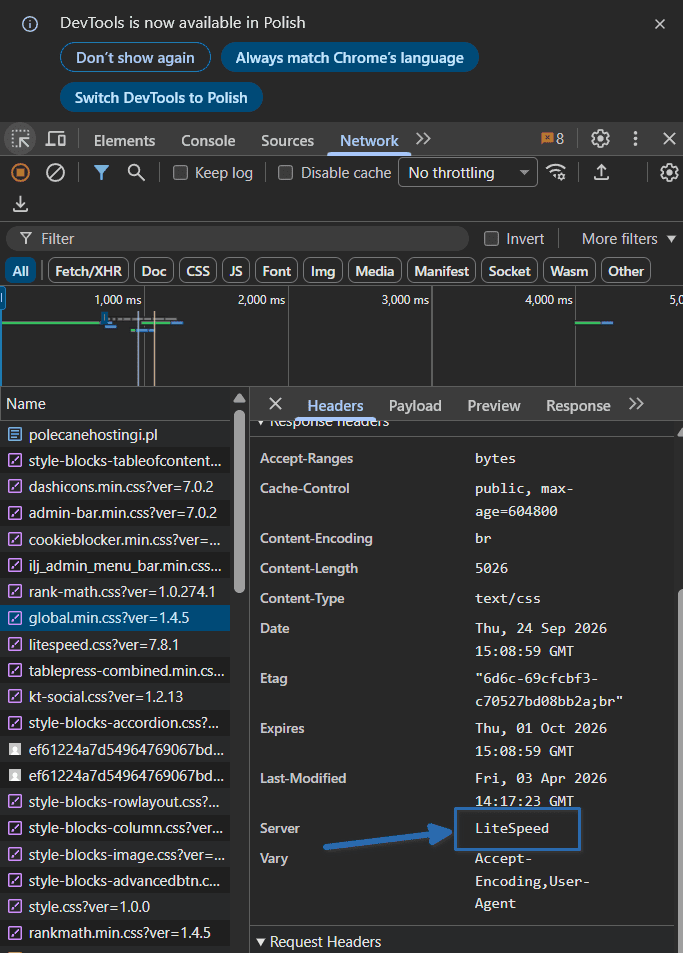Open the Response tab
683x953 pixels.
578,405
